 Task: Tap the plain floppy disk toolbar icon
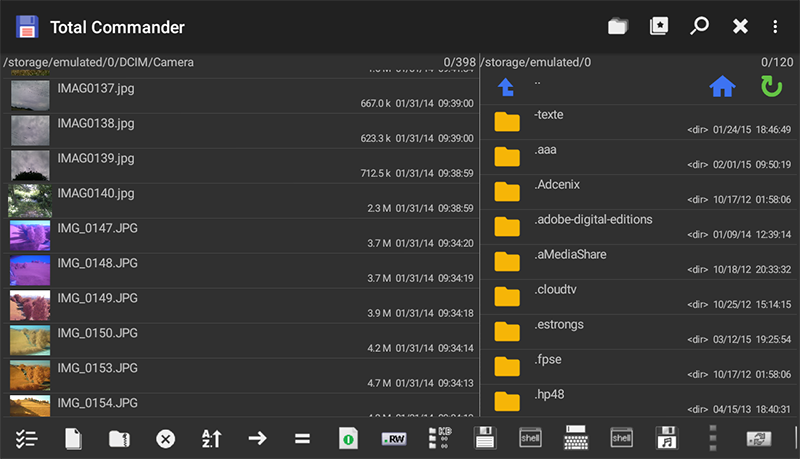(x=485, y=438)
